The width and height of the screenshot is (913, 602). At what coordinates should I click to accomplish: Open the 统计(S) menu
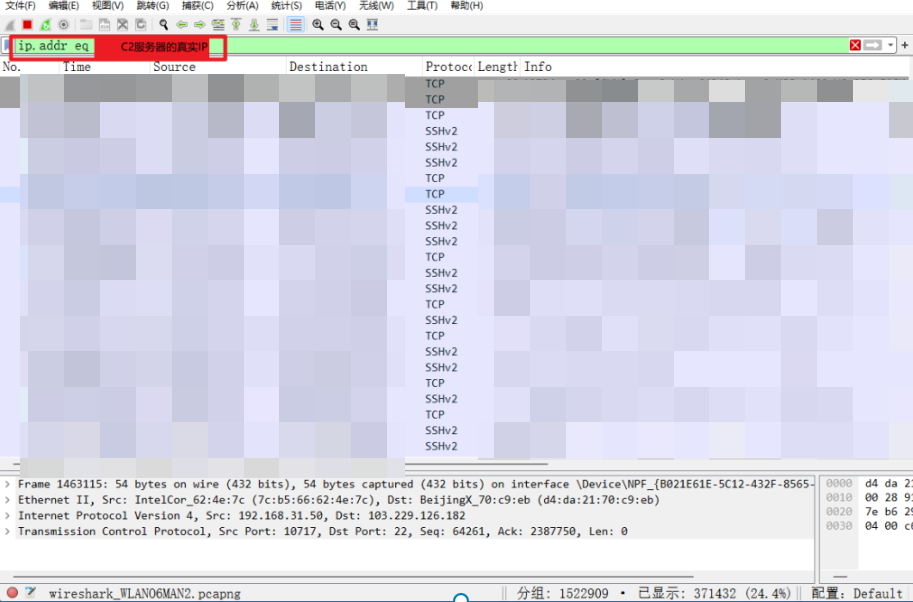[286, 6]
